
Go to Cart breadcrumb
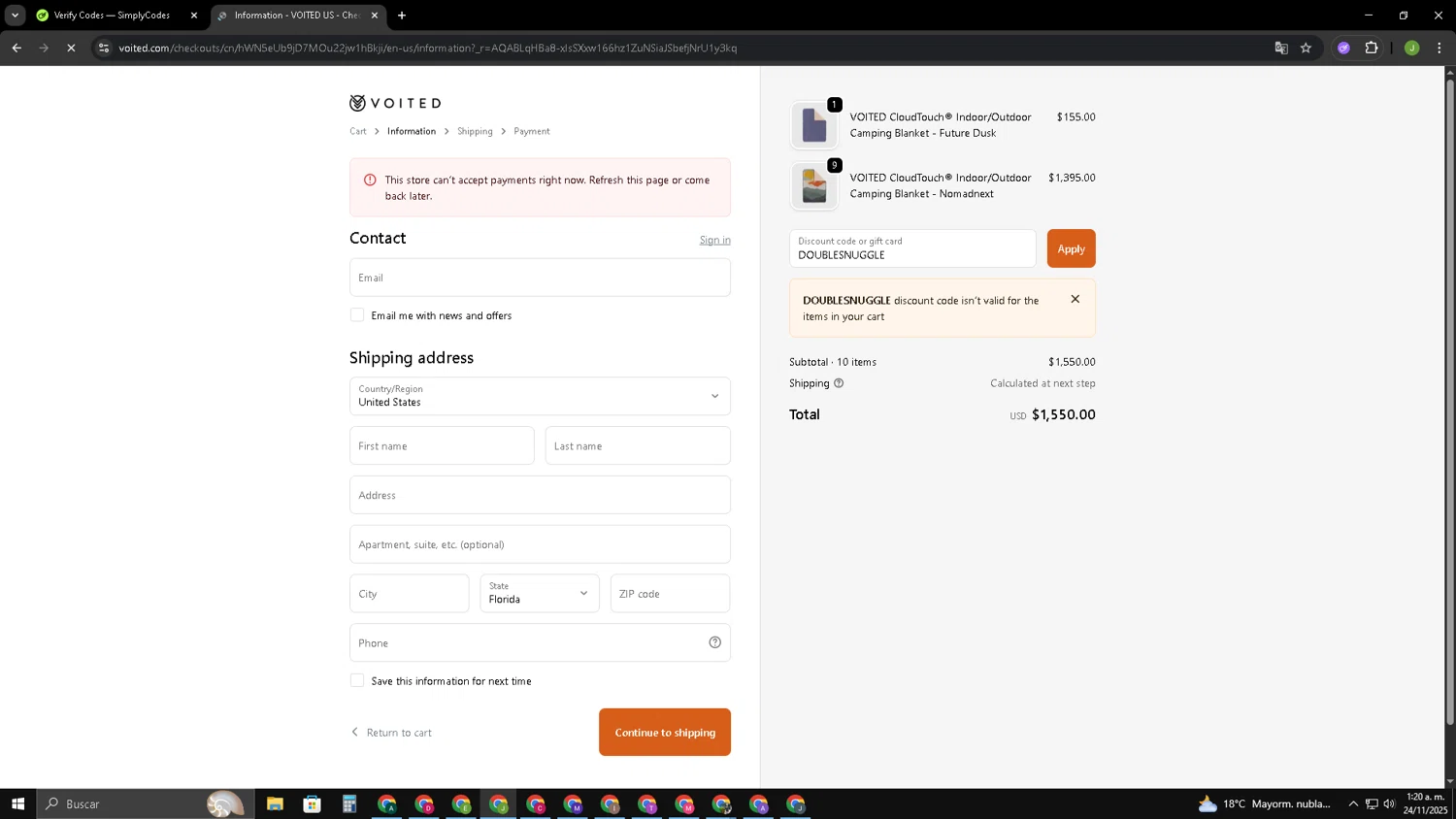coord(358,131)
